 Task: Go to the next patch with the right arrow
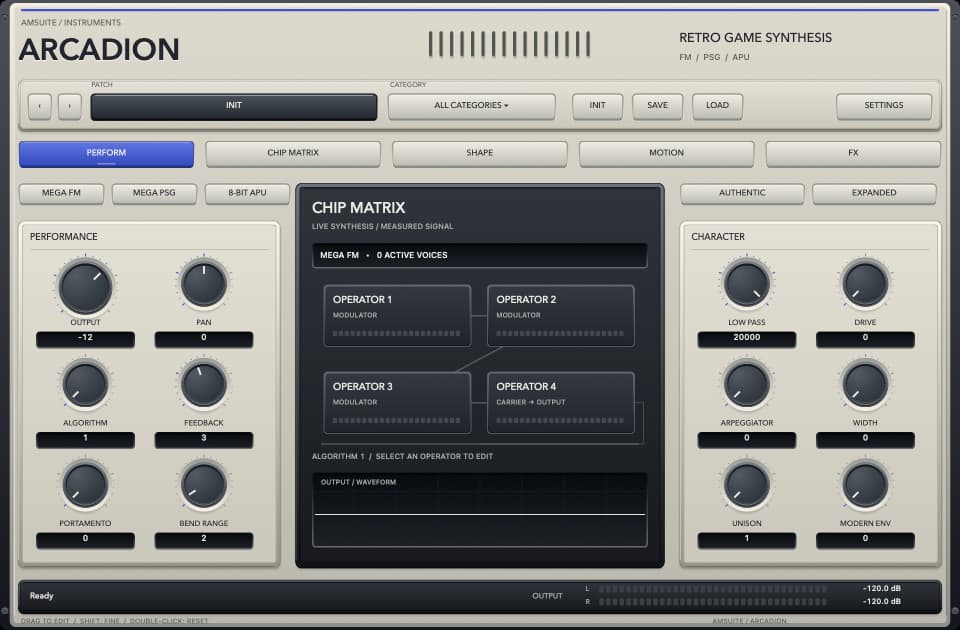tap(70, 107)
